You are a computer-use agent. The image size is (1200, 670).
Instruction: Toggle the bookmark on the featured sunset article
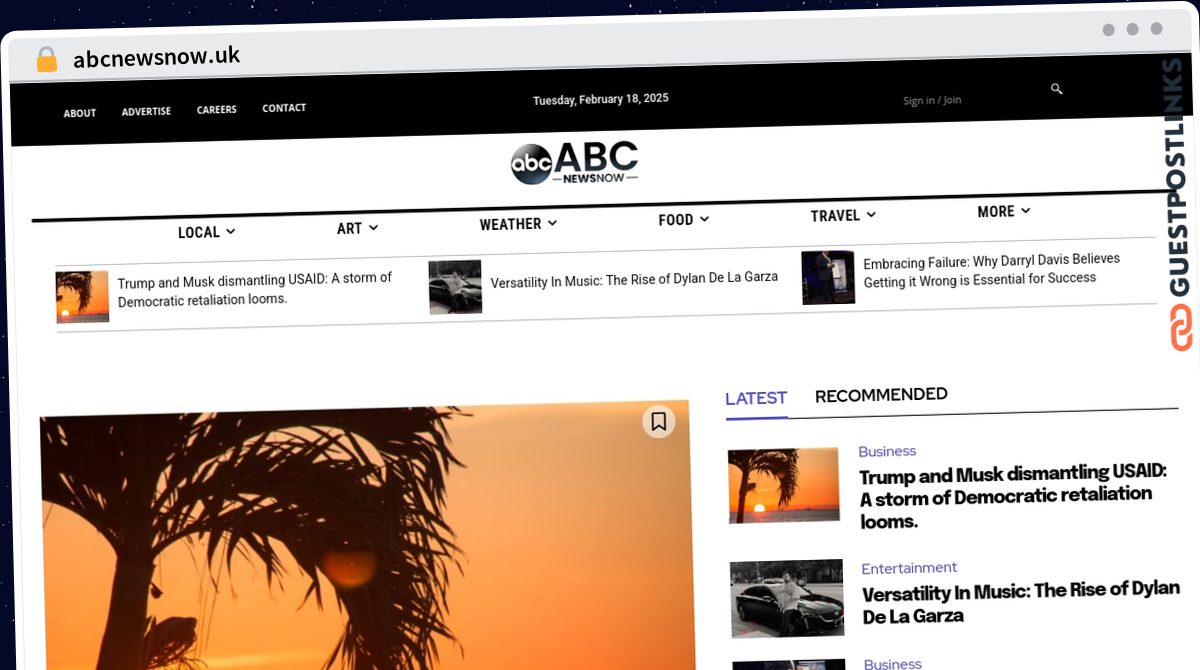(658, 422)
